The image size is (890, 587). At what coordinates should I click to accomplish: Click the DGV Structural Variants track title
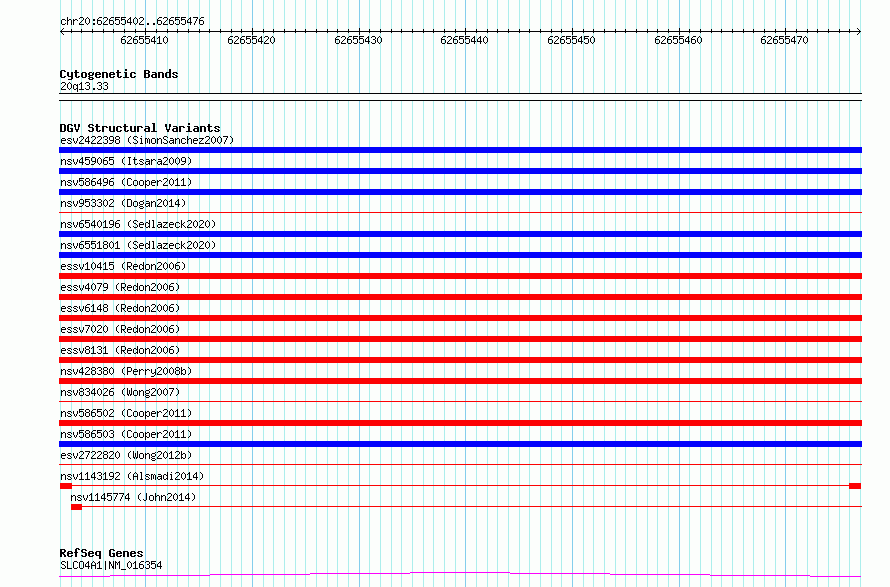(140, 128)
